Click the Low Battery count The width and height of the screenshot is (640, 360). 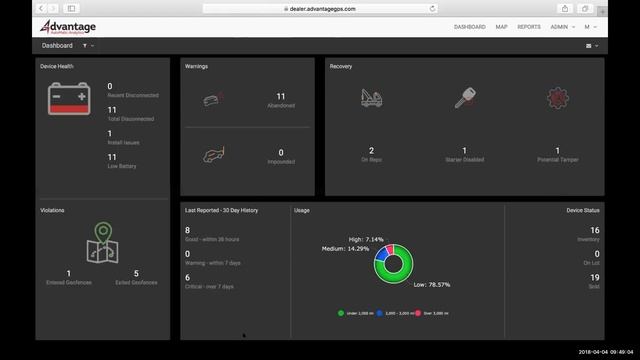(112, 157)
